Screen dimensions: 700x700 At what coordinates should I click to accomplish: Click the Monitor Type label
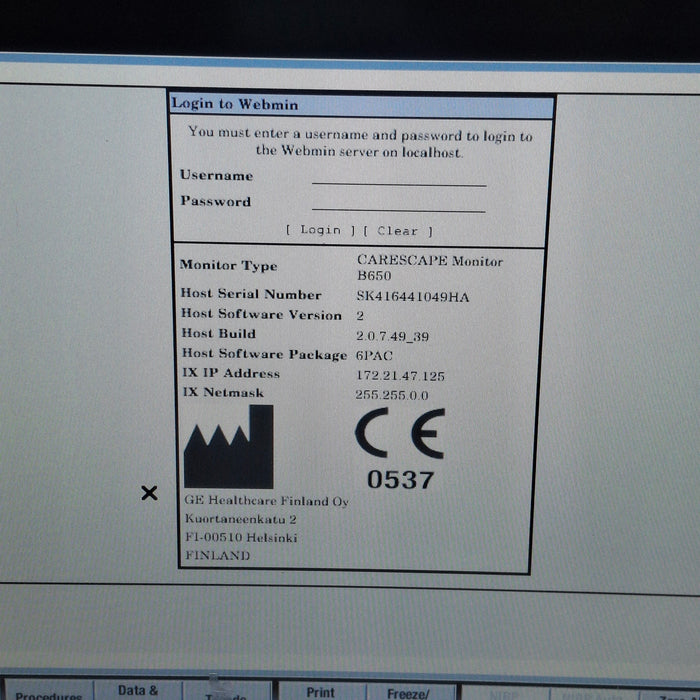[229, 265]
